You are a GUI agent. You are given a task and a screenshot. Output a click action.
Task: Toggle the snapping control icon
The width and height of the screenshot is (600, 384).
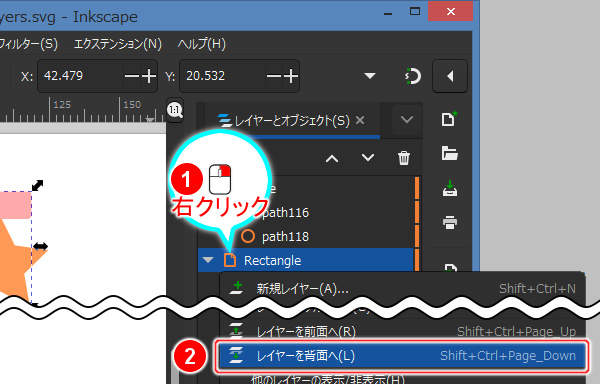click(412, 76)
